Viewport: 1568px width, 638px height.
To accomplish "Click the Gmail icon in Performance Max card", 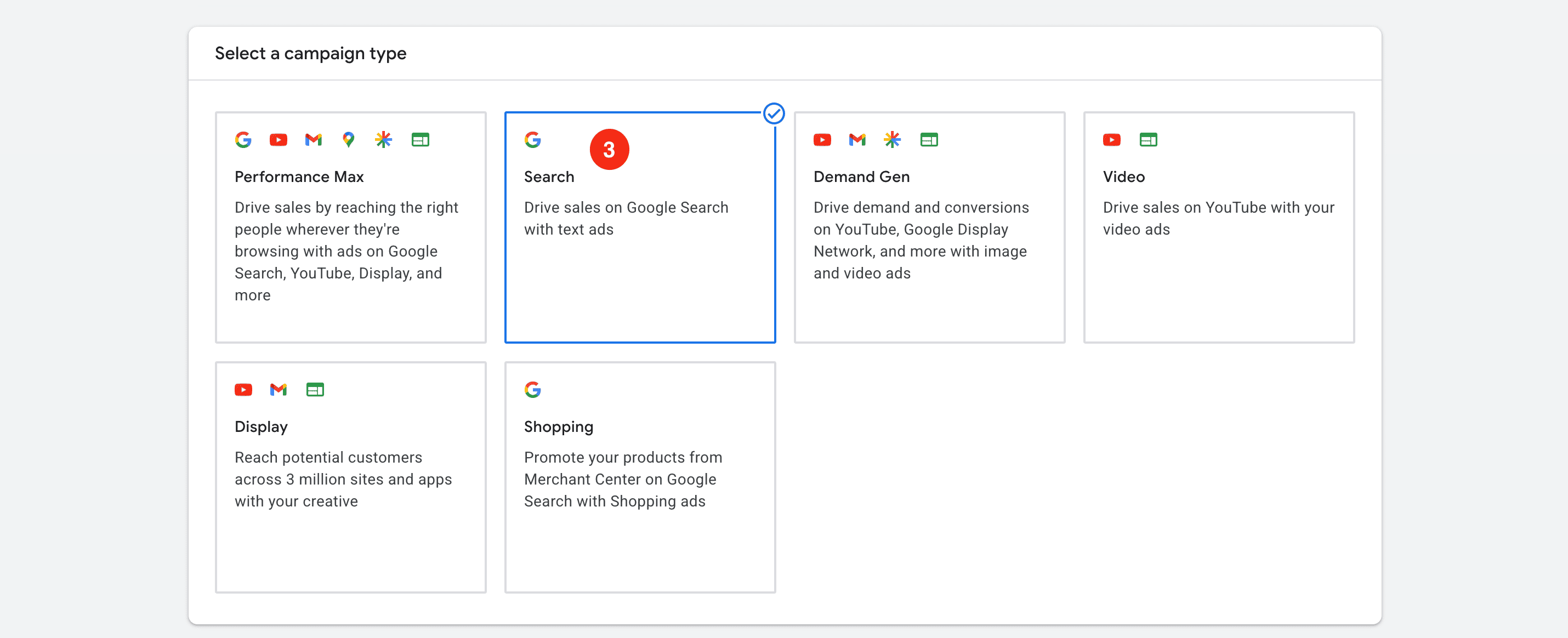I will coord(314,140).
